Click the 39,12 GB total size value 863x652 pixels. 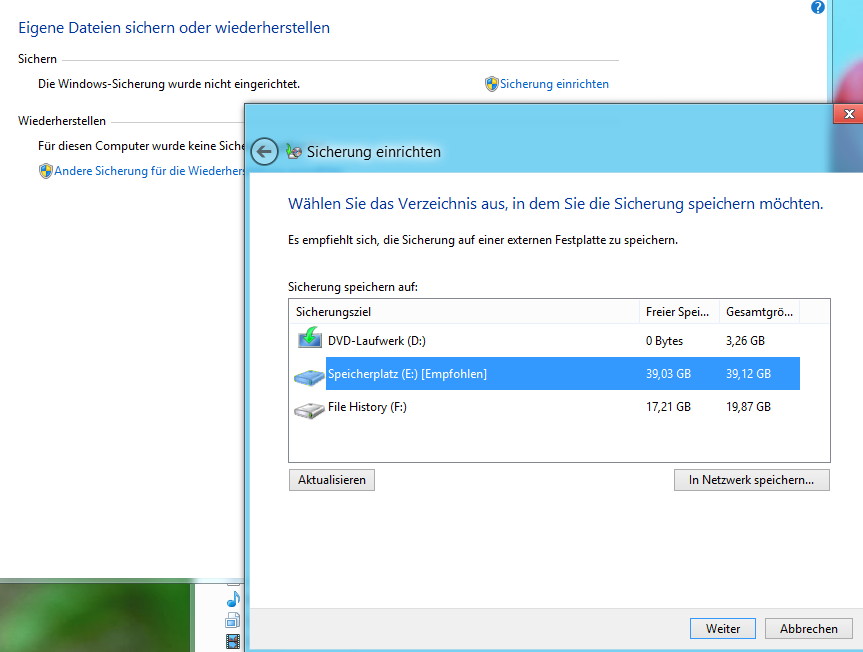(x=748, y=374)
